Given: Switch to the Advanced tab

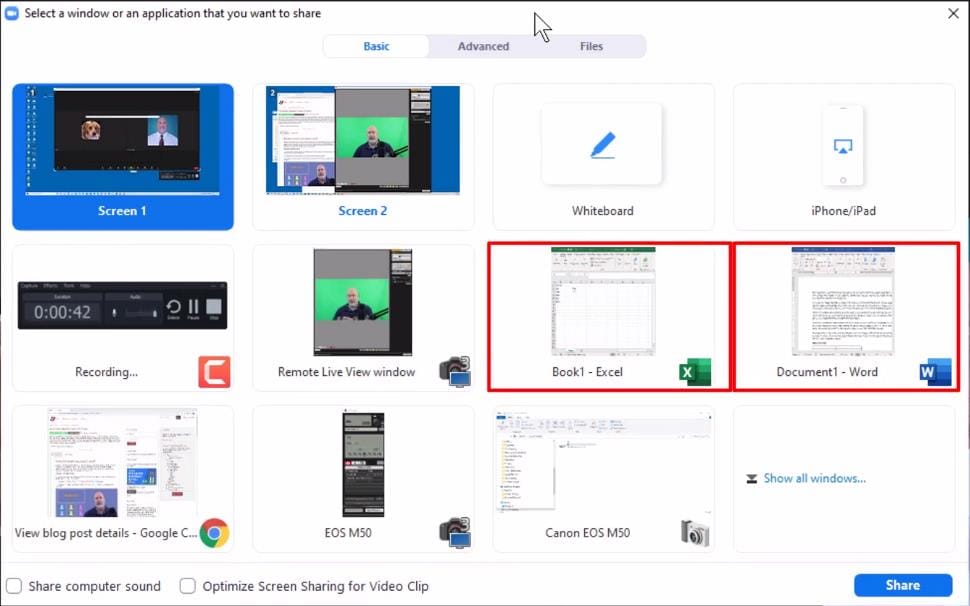Looking at the screenshot, I should [x=483, y=46].
